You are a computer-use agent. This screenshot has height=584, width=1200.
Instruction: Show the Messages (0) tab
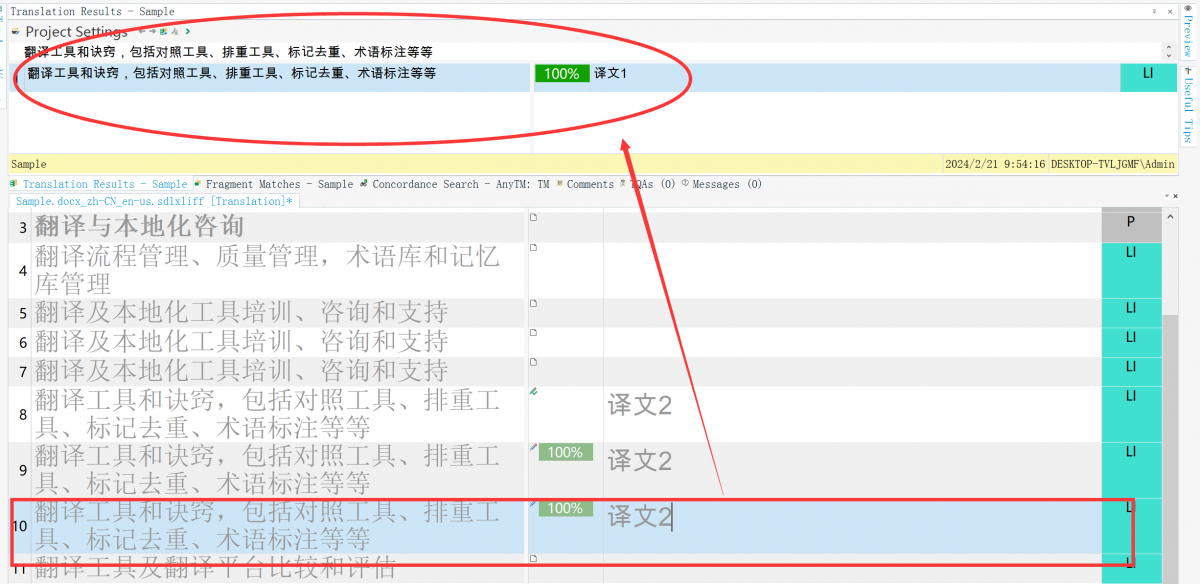pos(727,184)
